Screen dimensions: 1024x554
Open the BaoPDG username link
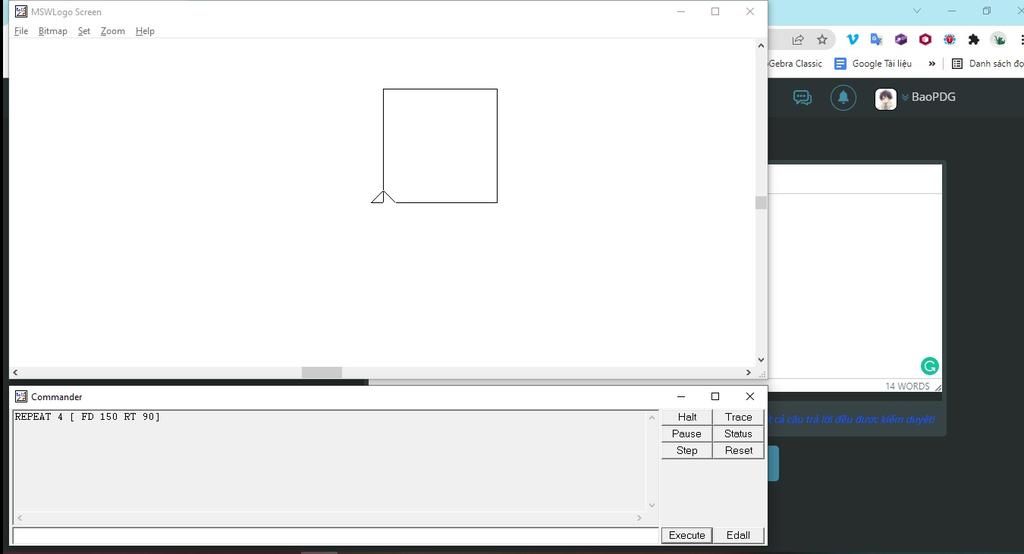click(933, 97)
